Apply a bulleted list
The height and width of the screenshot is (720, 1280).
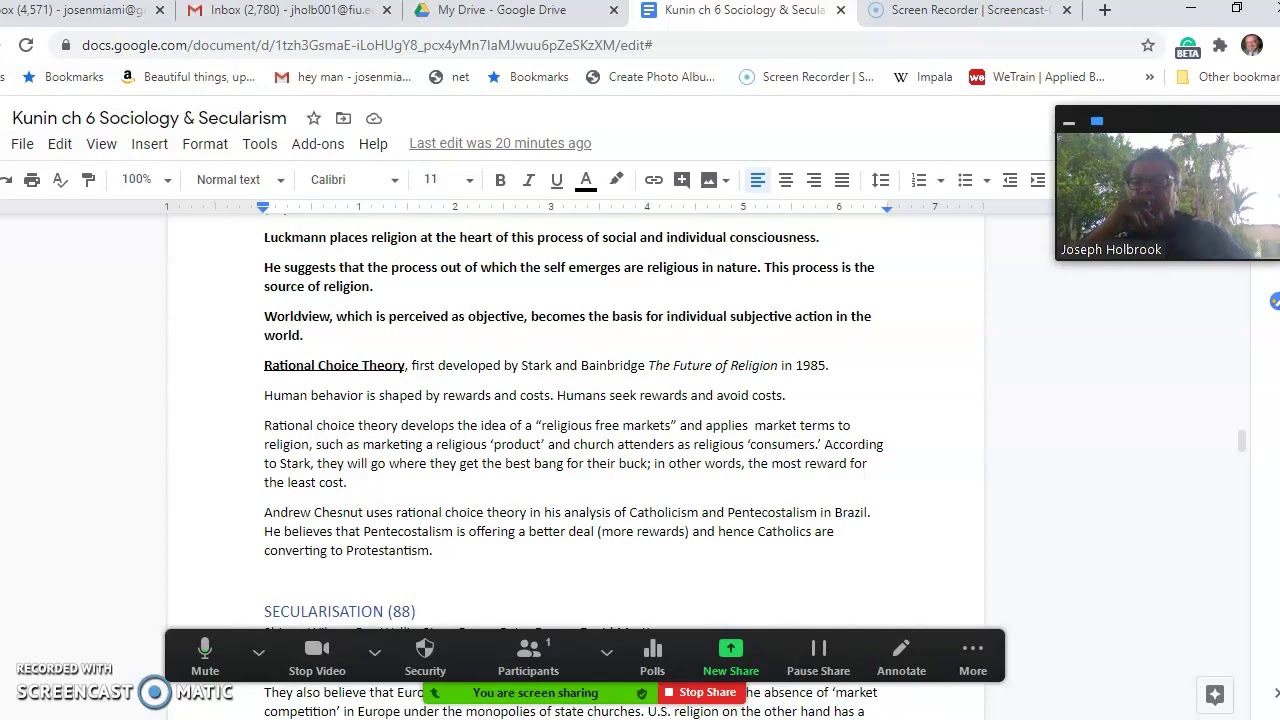point(965,180)
